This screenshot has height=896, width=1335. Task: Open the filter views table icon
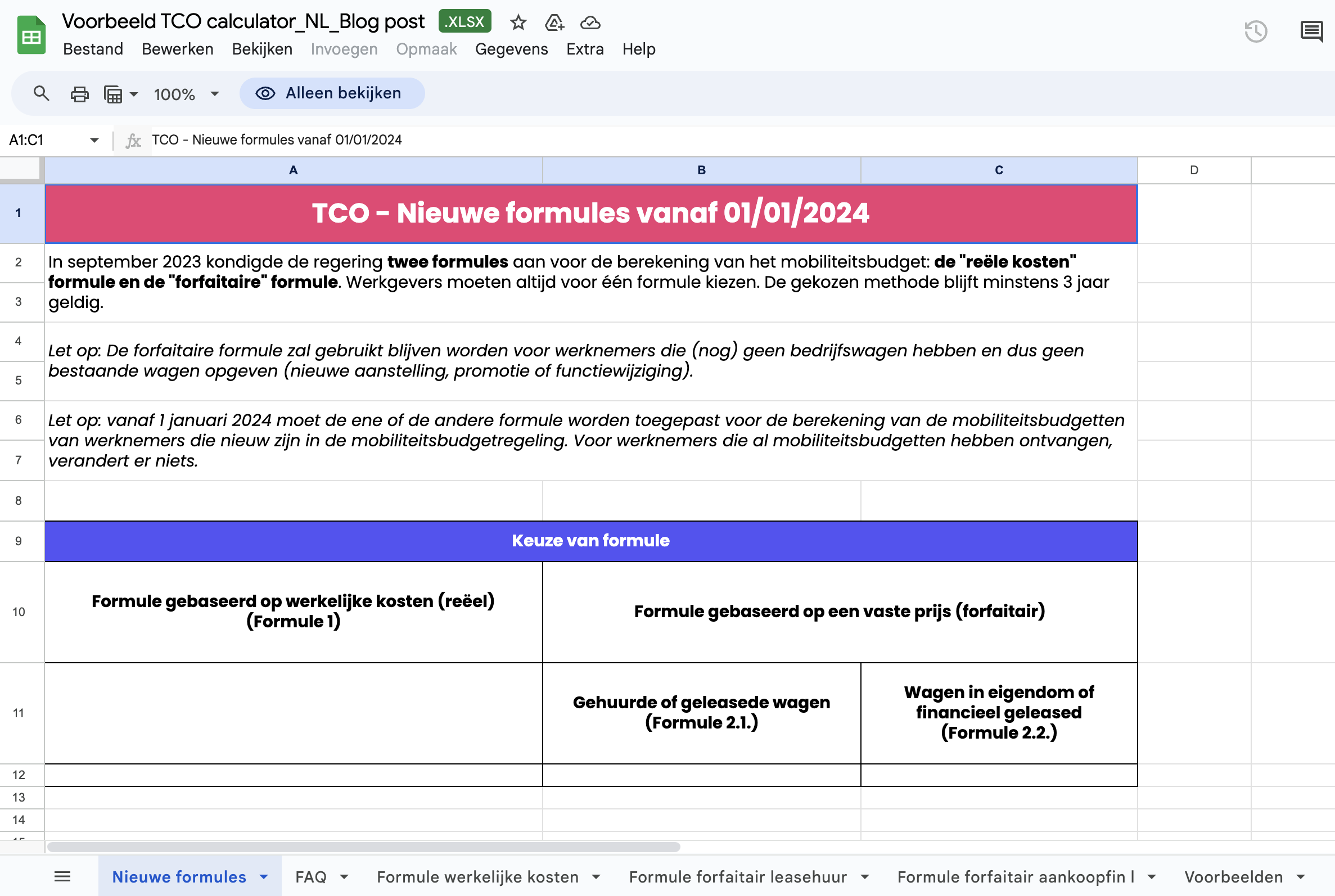(113, 94)
